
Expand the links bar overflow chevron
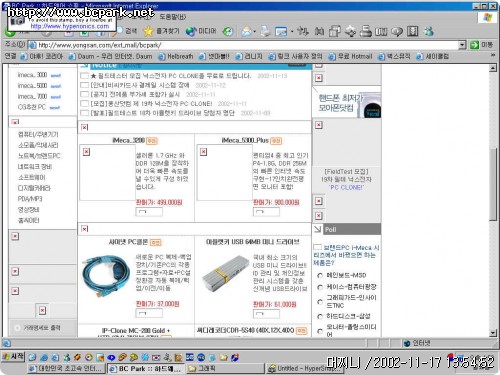click(x=493, y=55)
